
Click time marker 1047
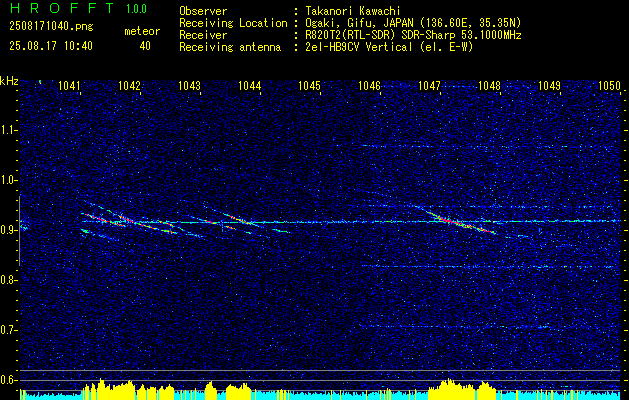coord(429,85)
